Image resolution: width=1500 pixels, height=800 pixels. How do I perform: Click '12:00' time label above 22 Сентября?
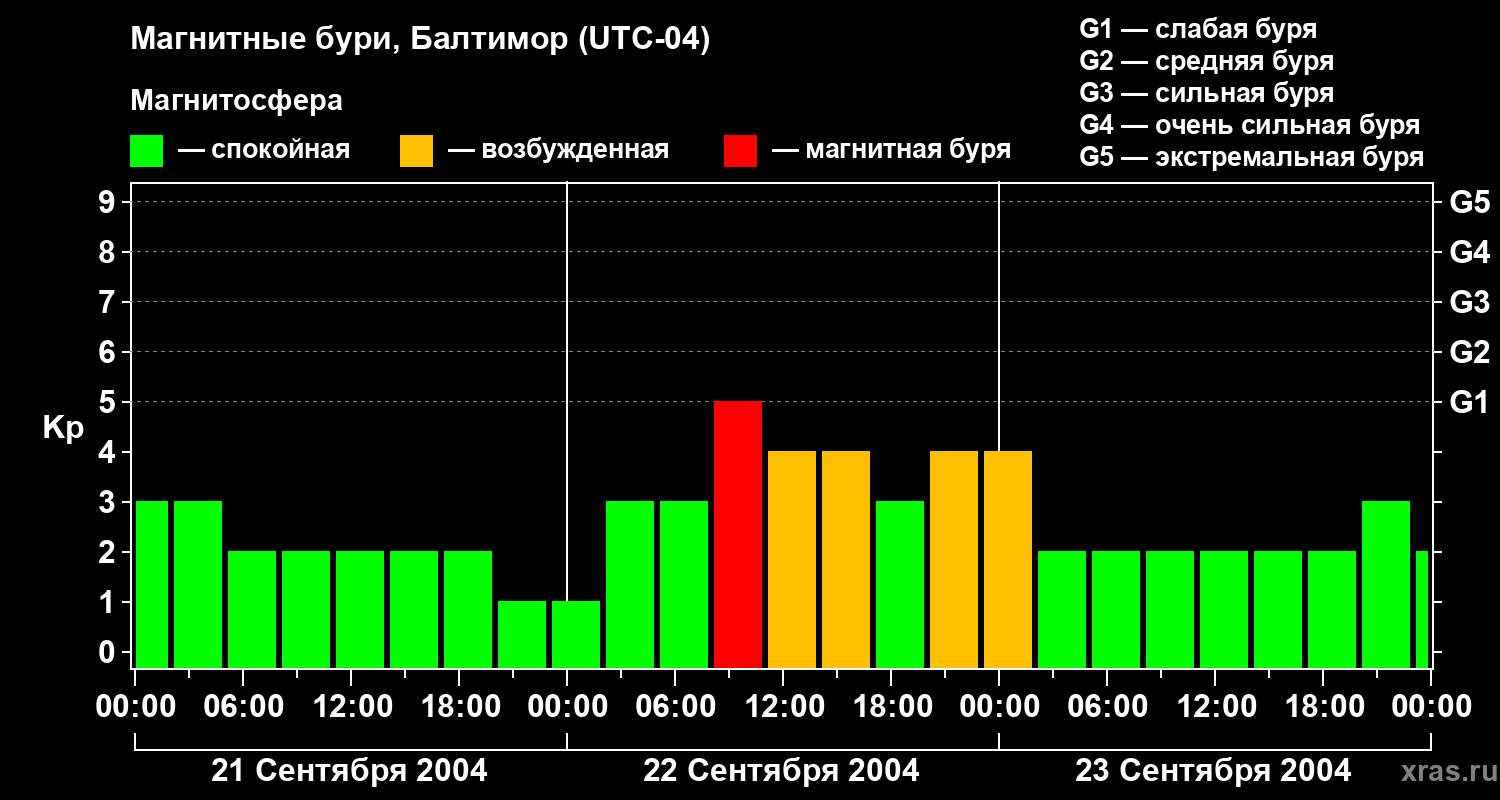(x=785, y=708)
